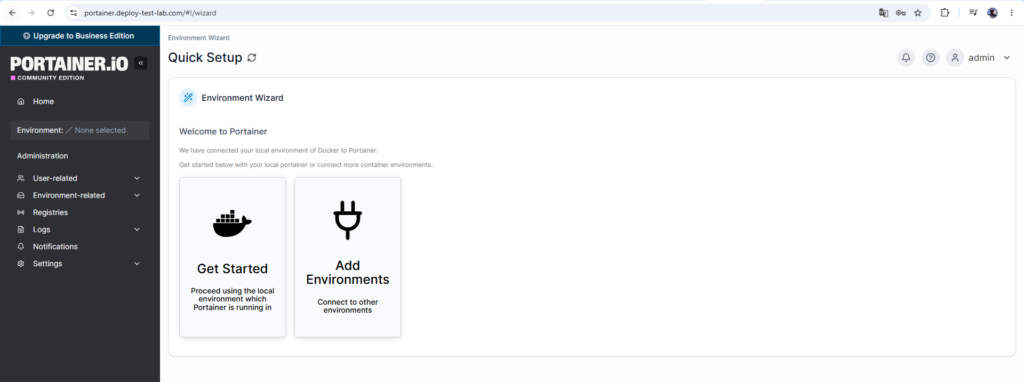Open the help question-mark icon
The height and width of the screenshot is (382, 1024).
click(x=931, y=57)
